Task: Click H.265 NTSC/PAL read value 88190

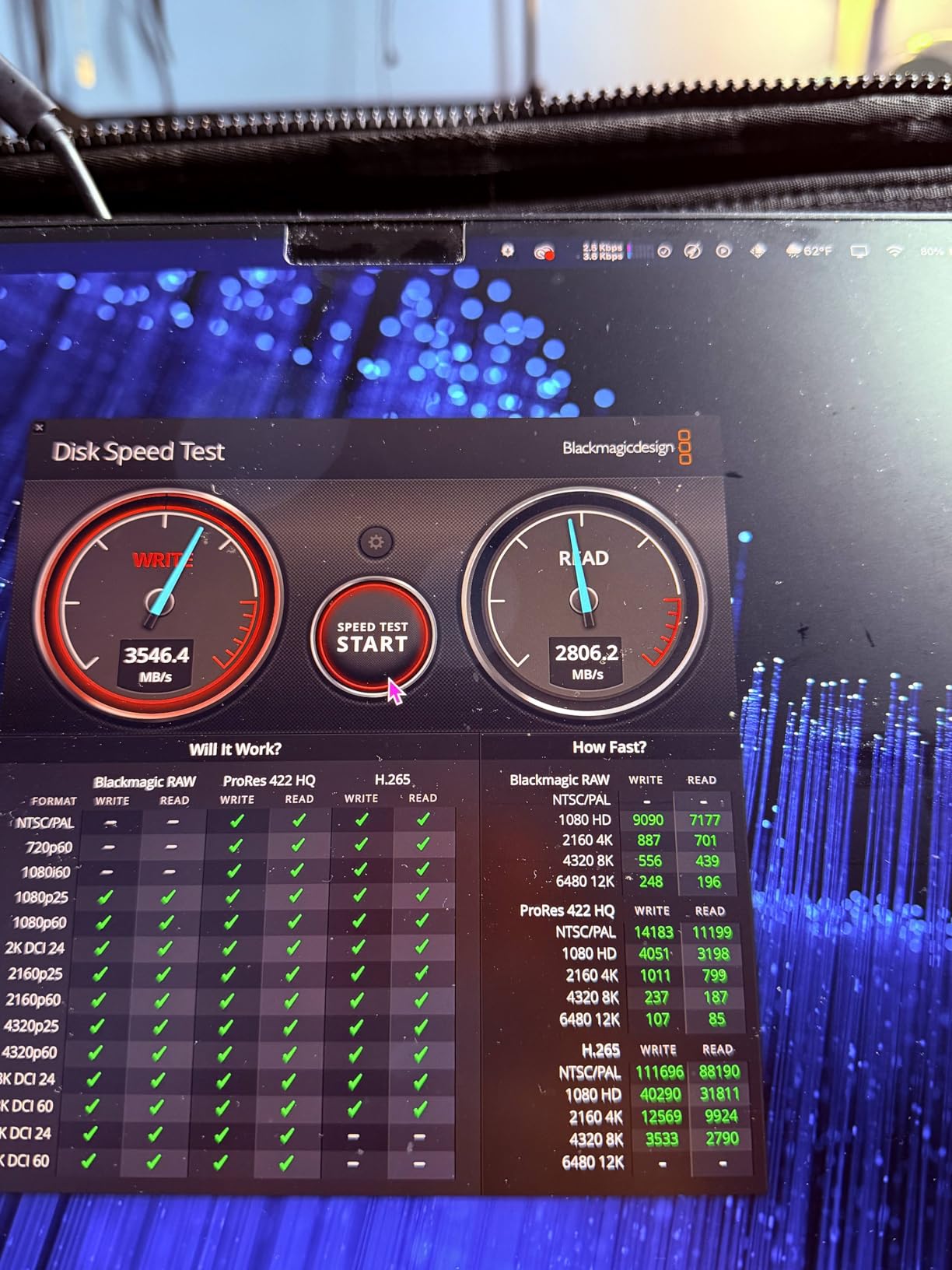Action: (x=719, y=1072)
